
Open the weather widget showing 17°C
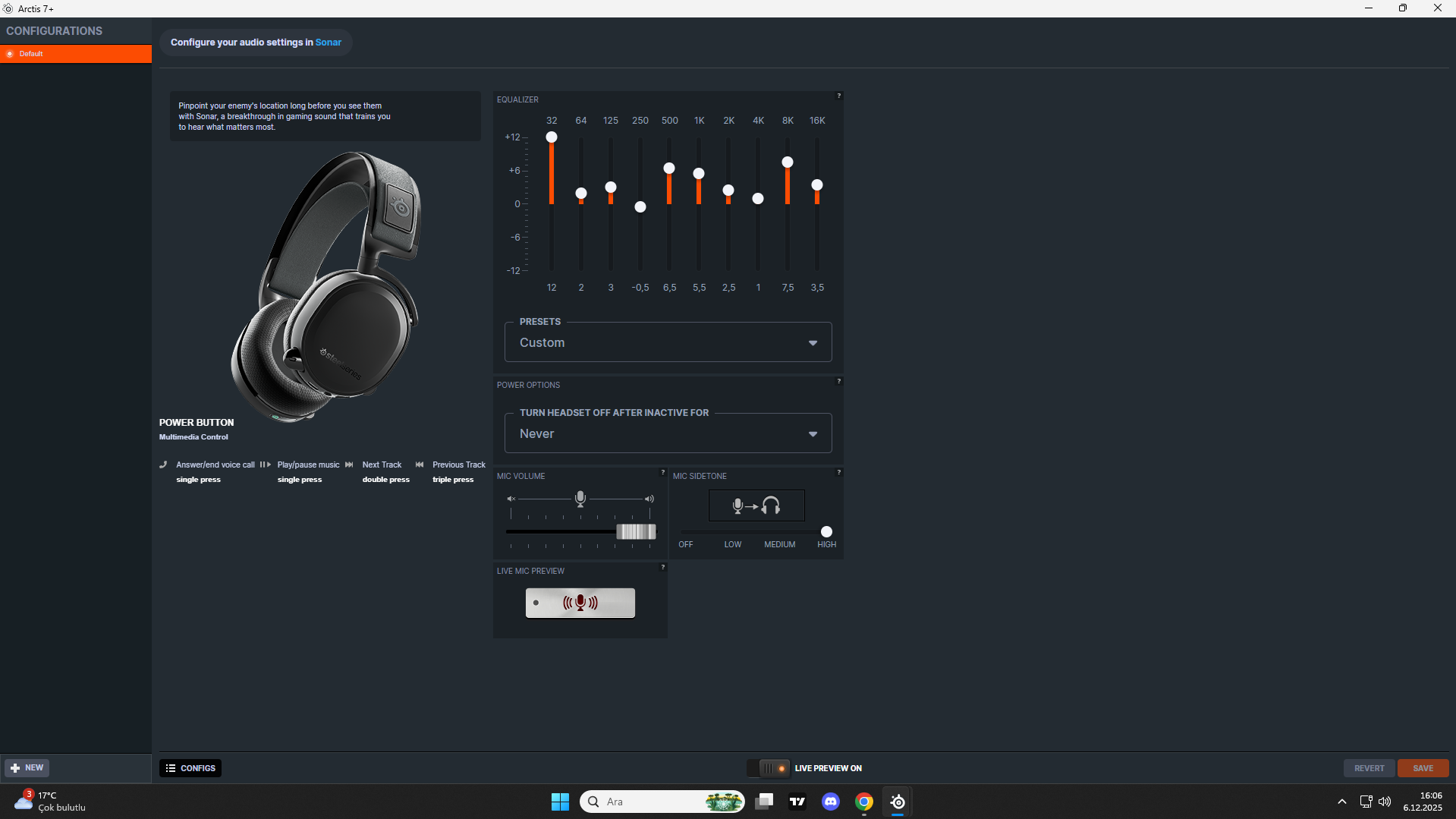tap(50, 802)
